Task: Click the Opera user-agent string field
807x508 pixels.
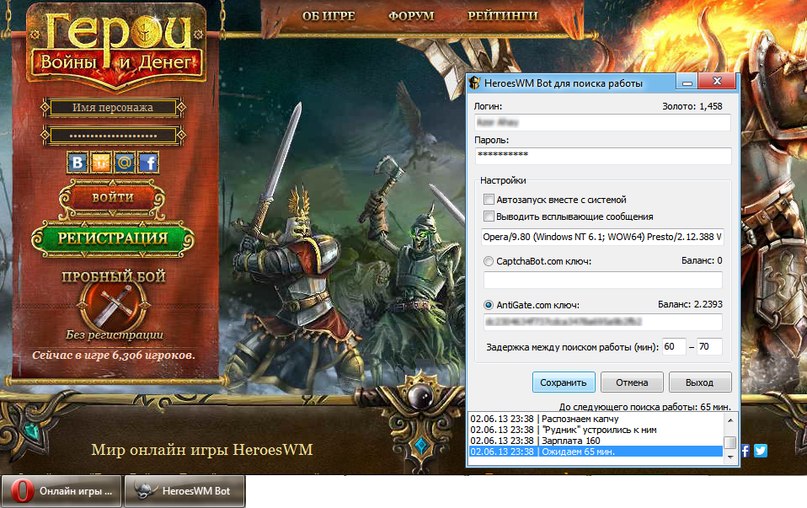Action: coord(603,237)
